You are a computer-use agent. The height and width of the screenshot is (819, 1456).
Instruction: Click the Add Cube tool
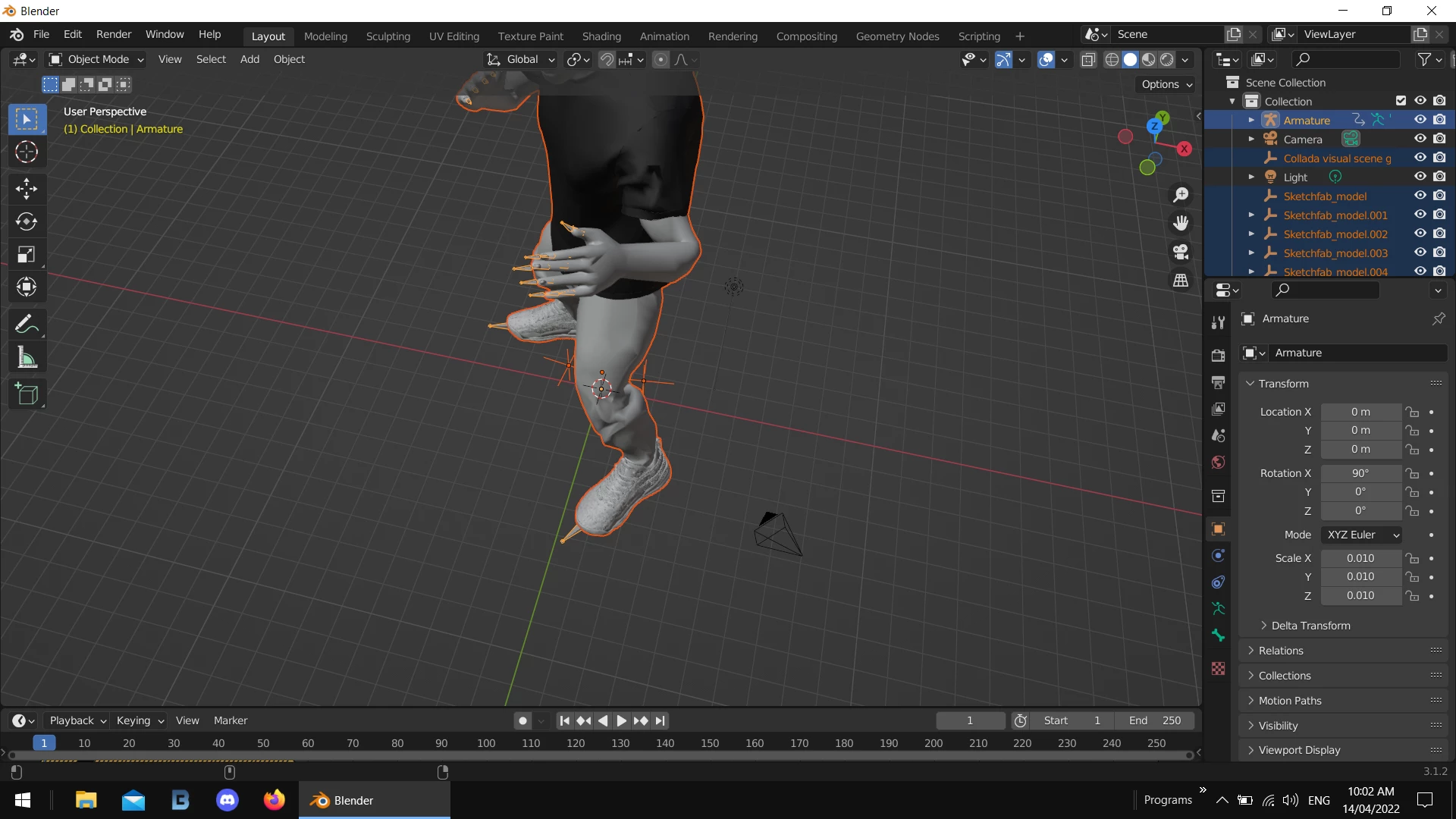pos(27,394)
